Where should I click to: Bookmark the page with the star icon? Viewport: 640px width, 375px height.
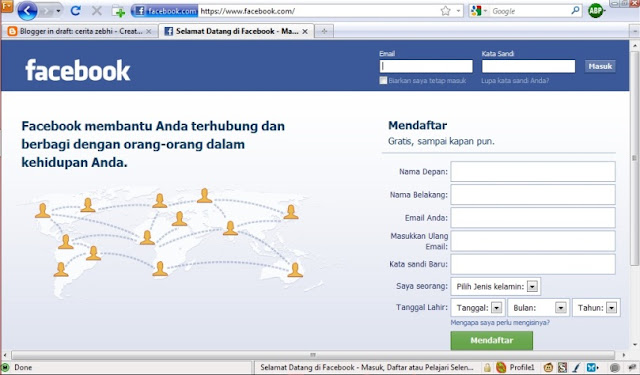click(445, 11)
